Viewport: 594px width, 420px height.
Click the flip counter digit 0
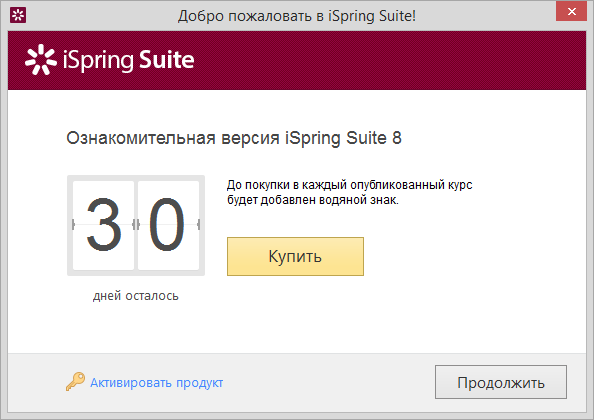tap(168, 225)
